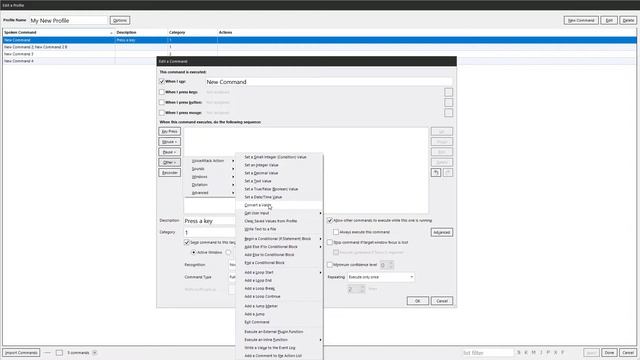Image resolution: width=640 pixels, height=360 pixels.
Task: Choose 'Add a Loop Continue' menu item
Action: pyautogui.click(x=279, y=297)
